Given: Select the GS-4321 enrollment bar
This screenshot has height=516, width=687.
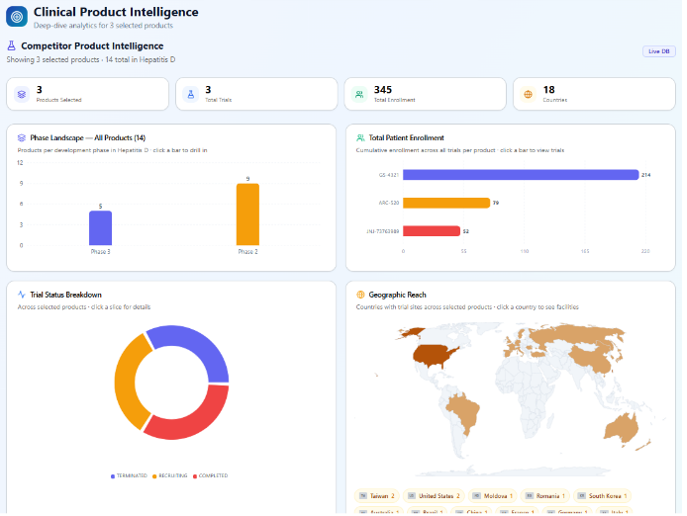Looking at the screenshot, I should click(x=521, y=175).
